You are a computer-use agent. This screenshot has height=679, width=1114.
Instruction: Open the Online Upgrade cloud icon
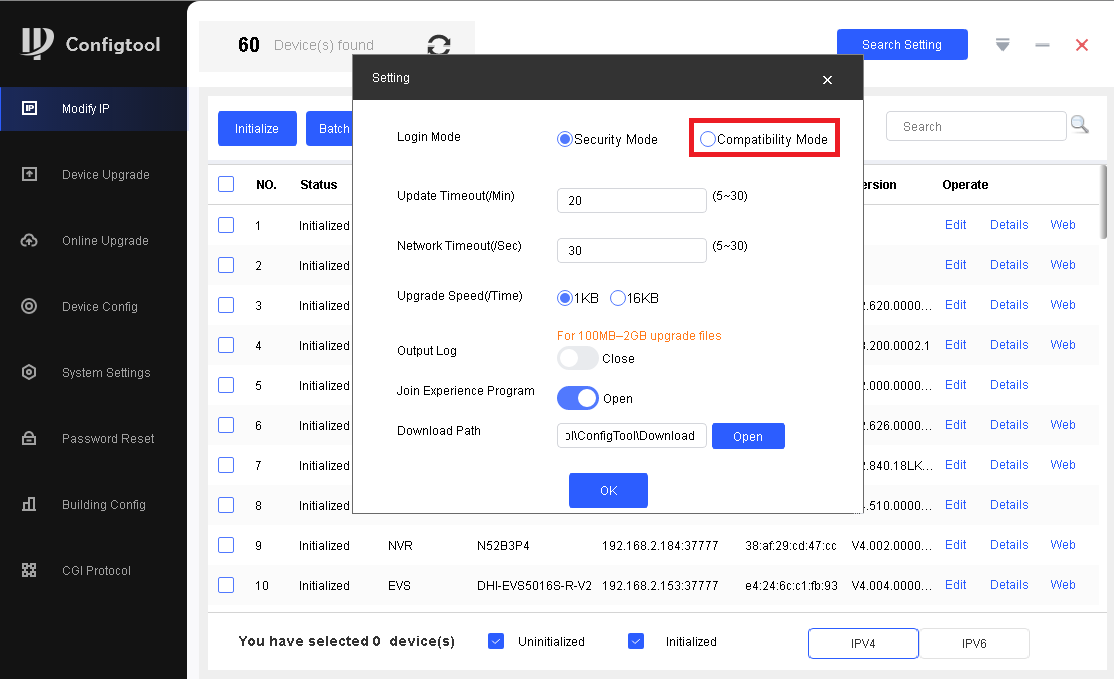click(x=29, y=241)
